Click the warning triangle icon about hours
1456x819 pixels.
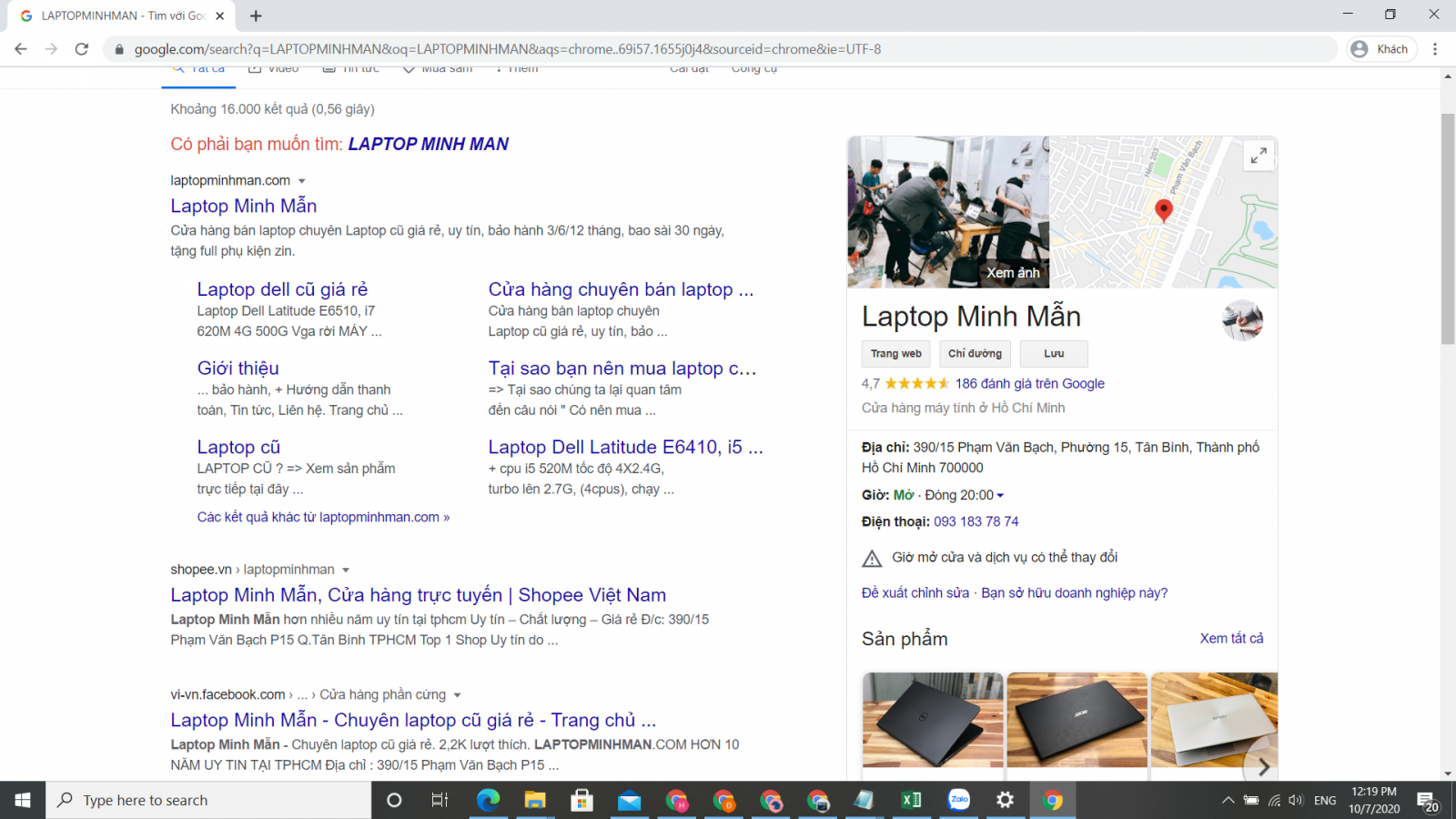click(872, 558)
